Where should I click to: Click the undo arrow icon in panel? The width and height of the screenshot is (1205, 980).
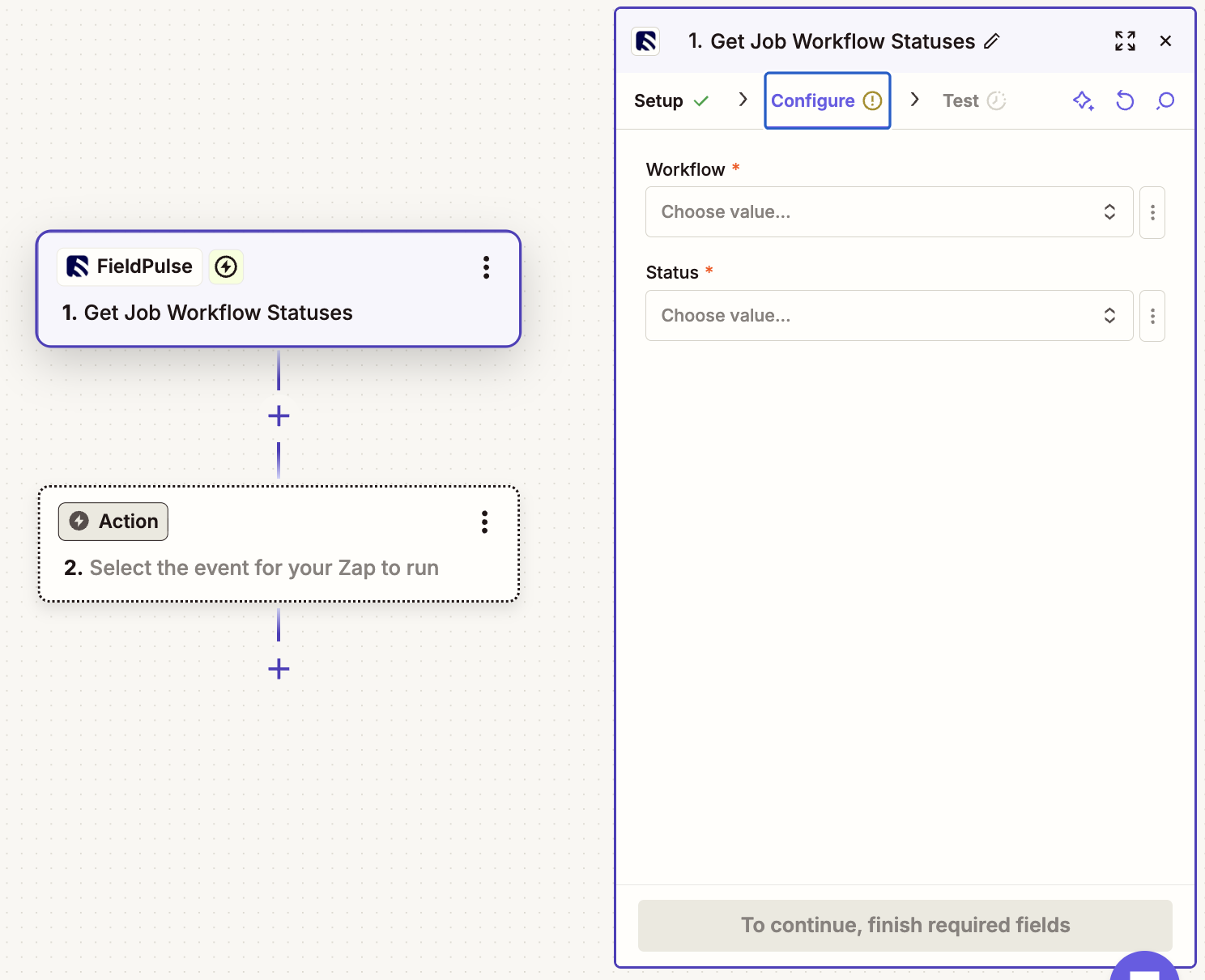coord(1125,100)
